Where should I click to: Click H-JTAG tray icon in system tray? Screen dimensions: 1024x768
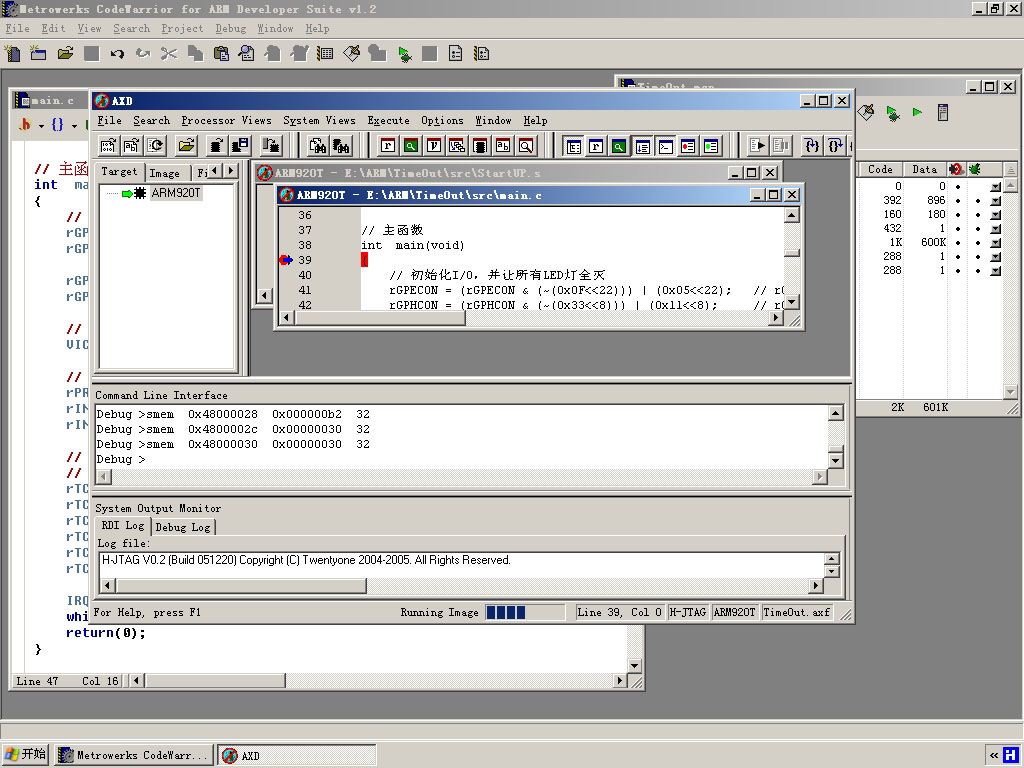tap(1010, 755)
